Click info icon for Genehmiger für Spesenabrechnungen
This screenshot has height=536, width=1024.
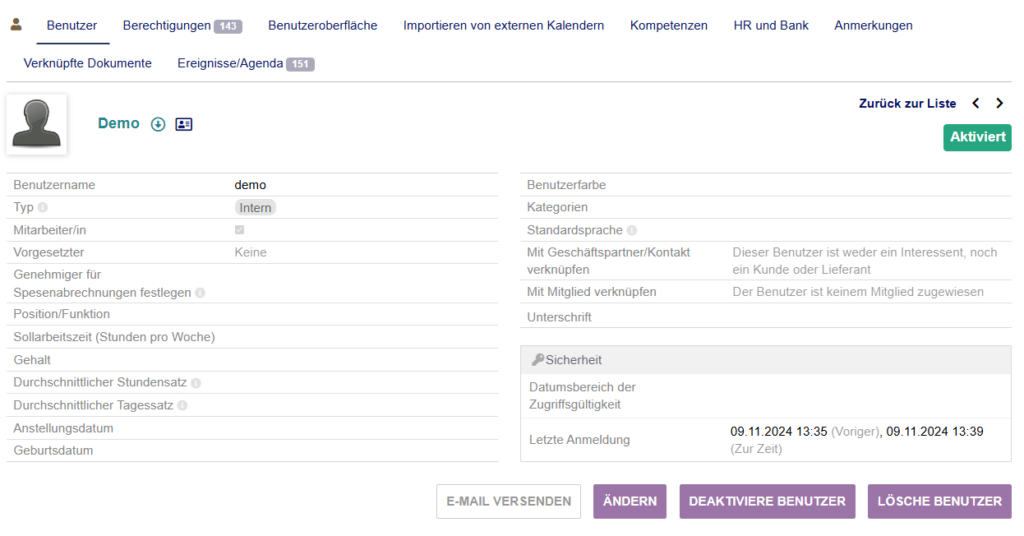coord(200,293)
